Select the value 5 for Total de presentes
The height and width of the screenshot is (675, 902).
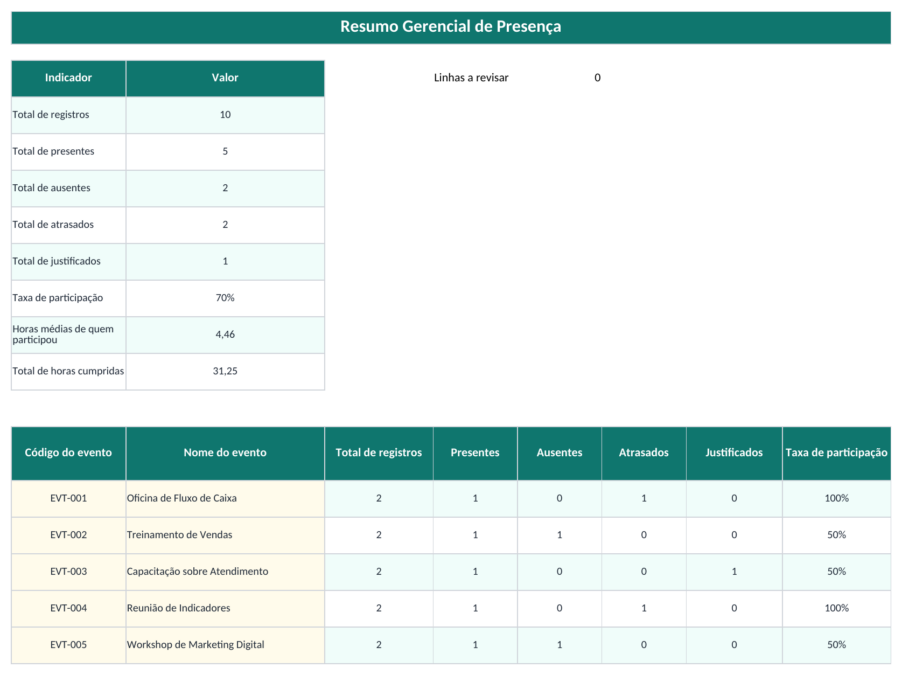click(x=225, y=151)
